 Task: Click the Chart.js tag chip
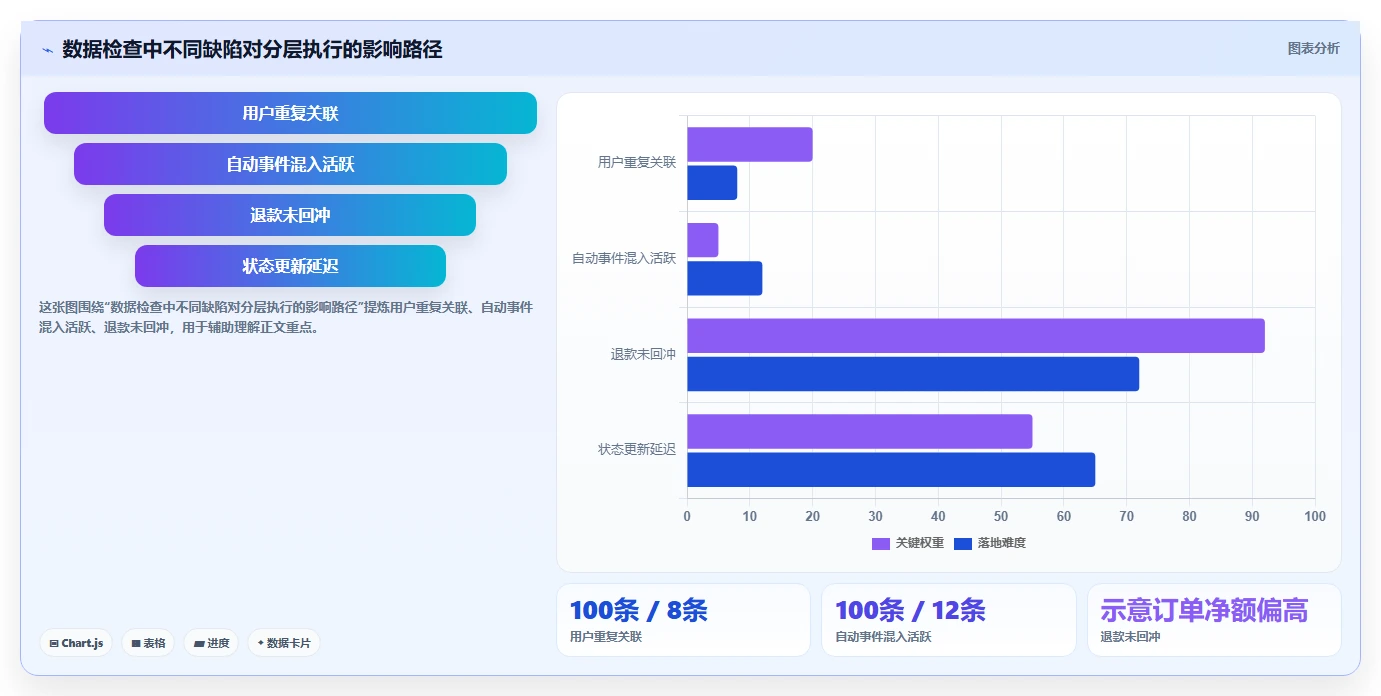pyautogui.click(x=76, y=643)
